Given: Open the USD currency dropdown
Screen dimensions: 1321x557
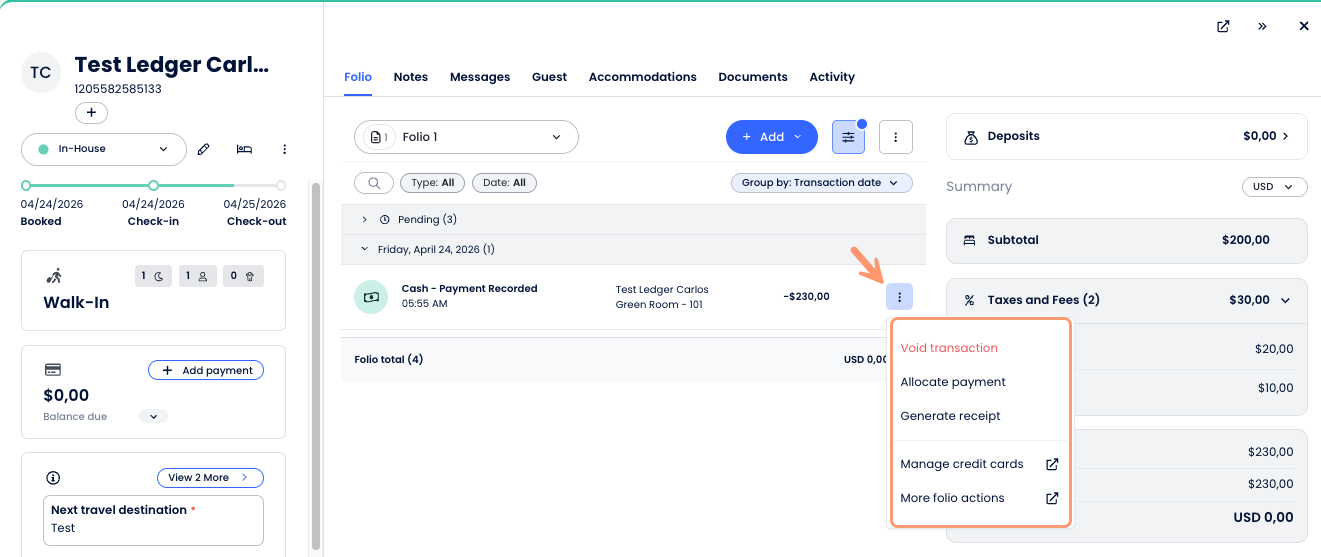Looking at the screenshot, I should 1274,187.
